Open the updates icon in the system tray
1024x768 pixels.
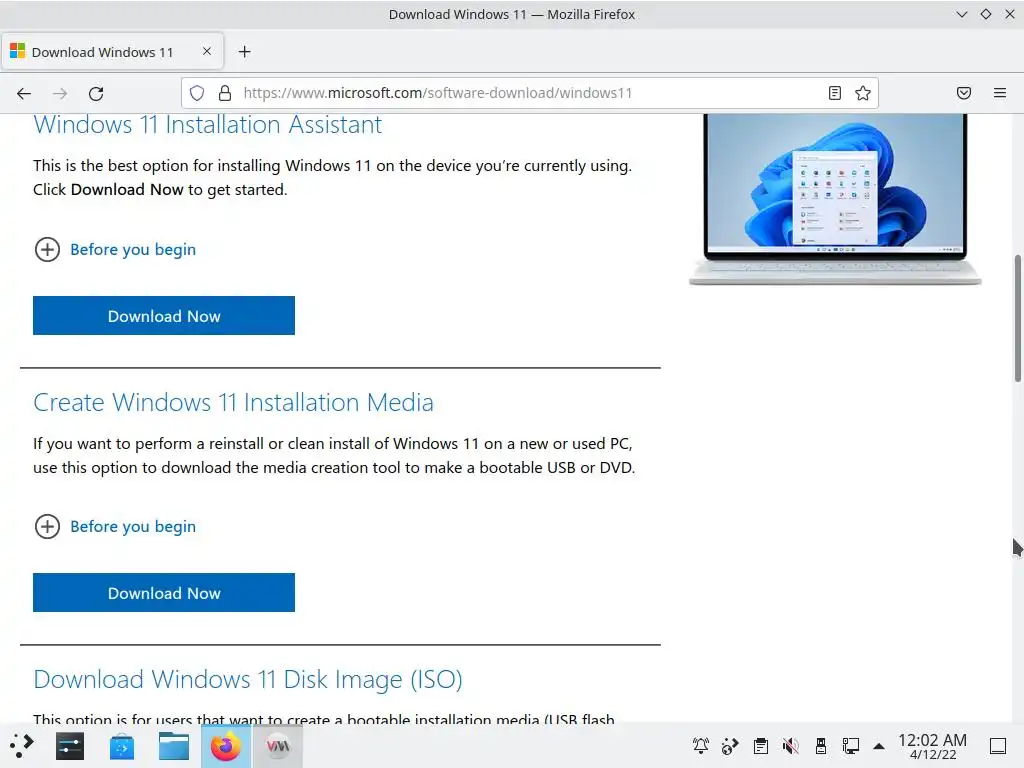point(730,746)
